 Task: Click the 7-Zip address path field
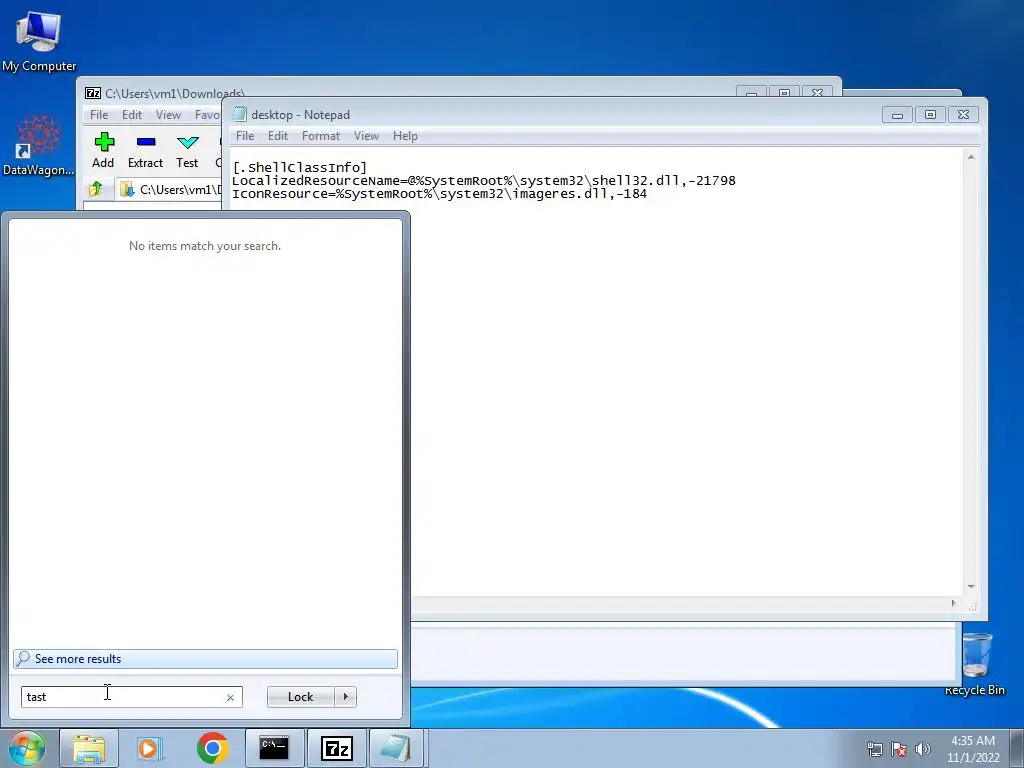tap(170, 189)
